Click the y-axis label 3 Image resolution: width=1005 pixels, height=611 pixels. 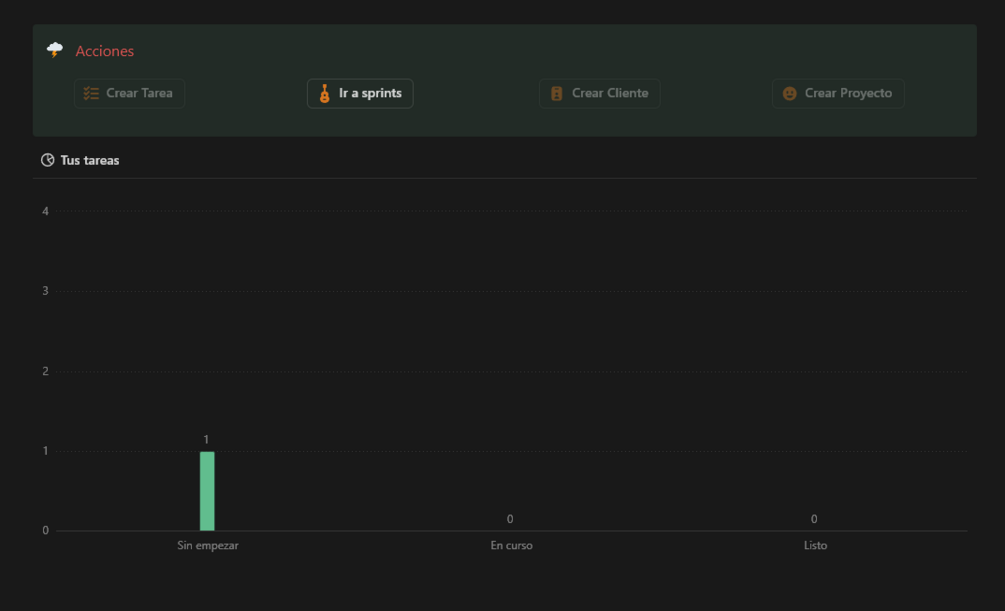pos(45,291)
